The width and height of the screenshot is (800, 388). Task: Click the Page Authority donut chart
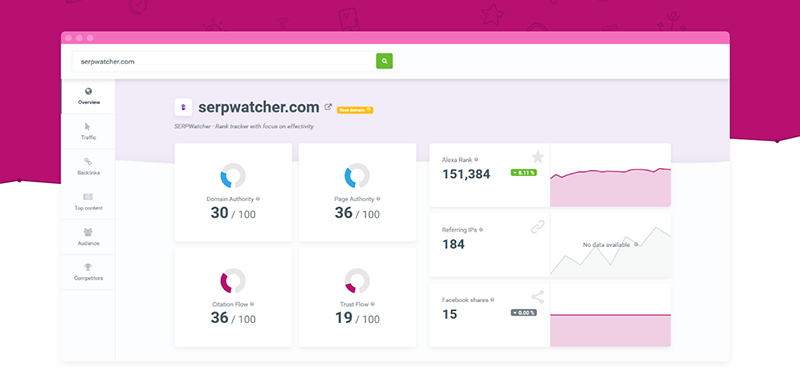tap(357, 176)
